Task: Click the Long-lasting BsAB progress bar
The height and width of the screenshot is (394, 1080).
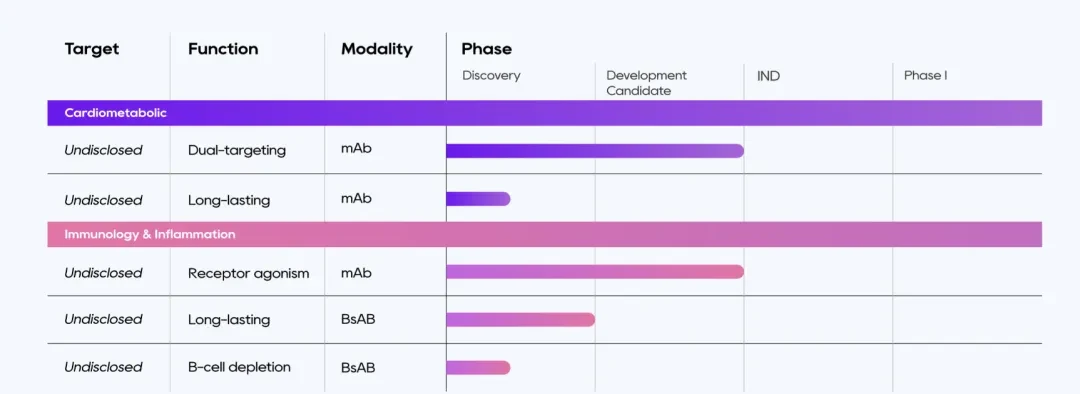Action: tap(521, 320)
